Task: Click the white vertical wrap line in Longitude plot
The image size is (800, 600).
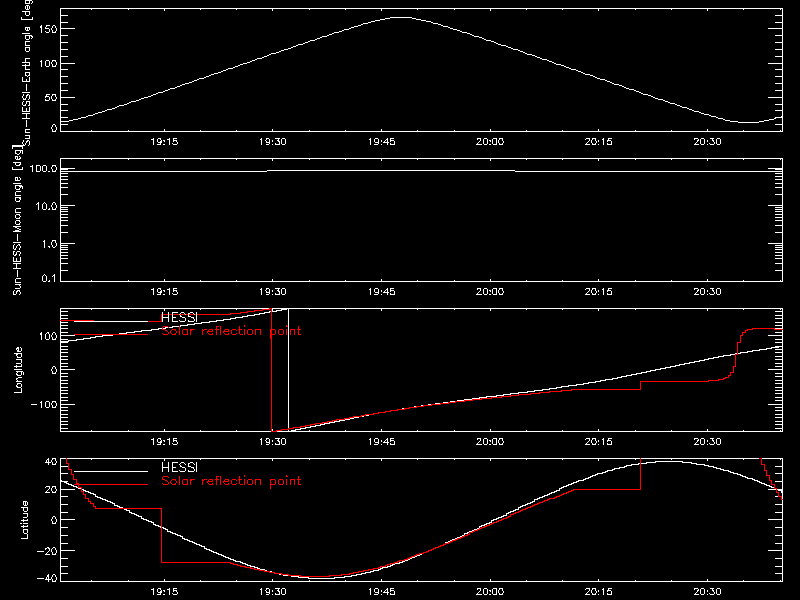Action: pyautogui.click(x=288, y=370)
